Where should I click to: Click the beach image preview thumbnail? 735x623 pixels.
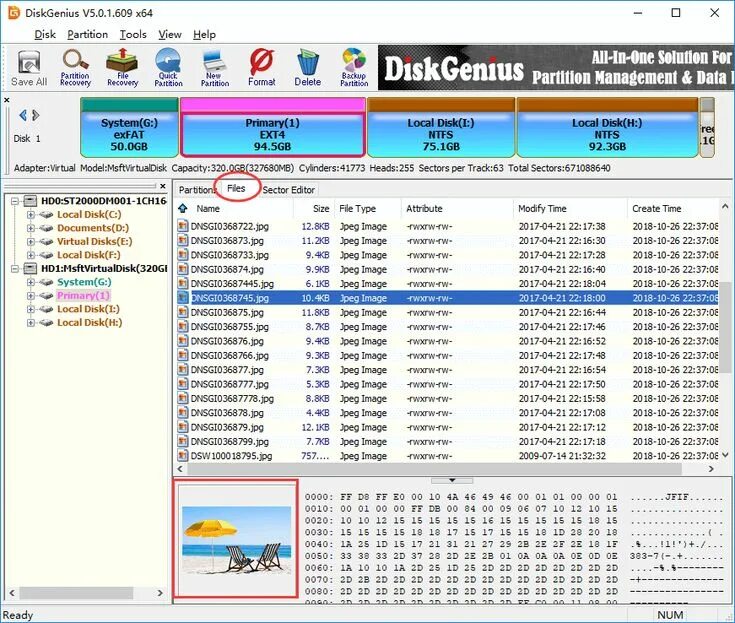pos(236,539)
